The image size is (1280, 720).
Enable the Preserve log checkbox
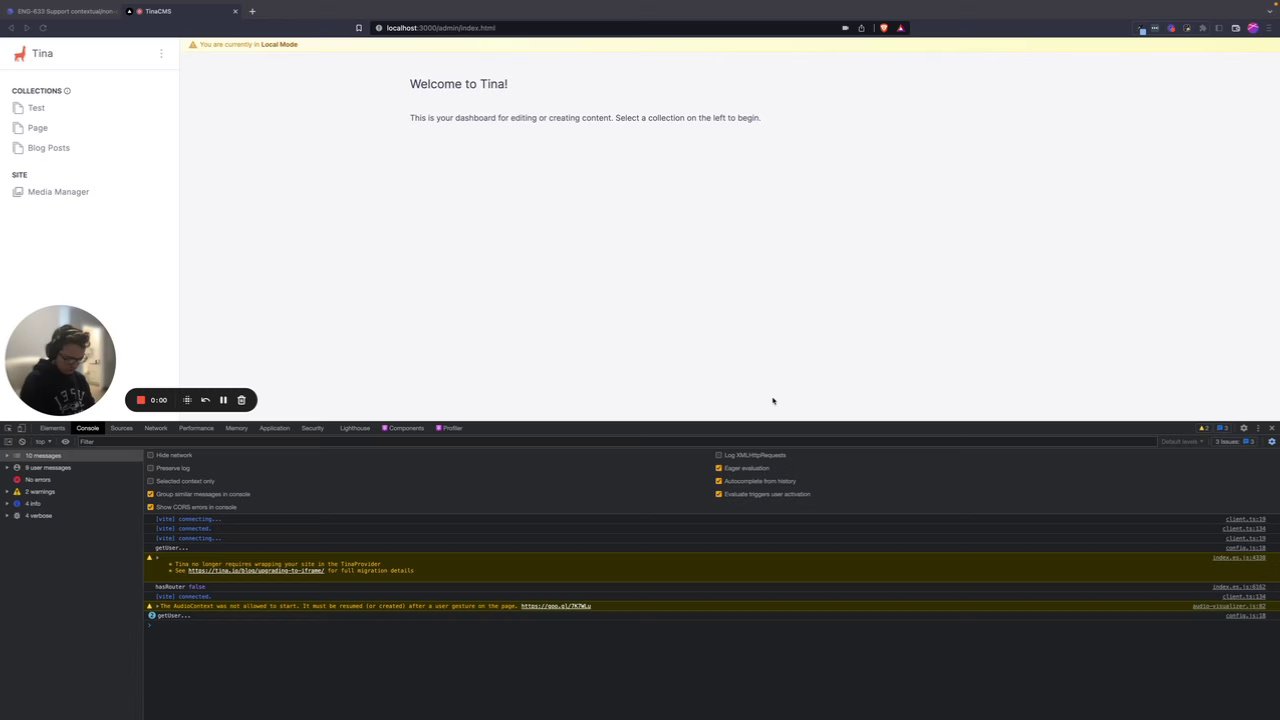tap(150, 468)
